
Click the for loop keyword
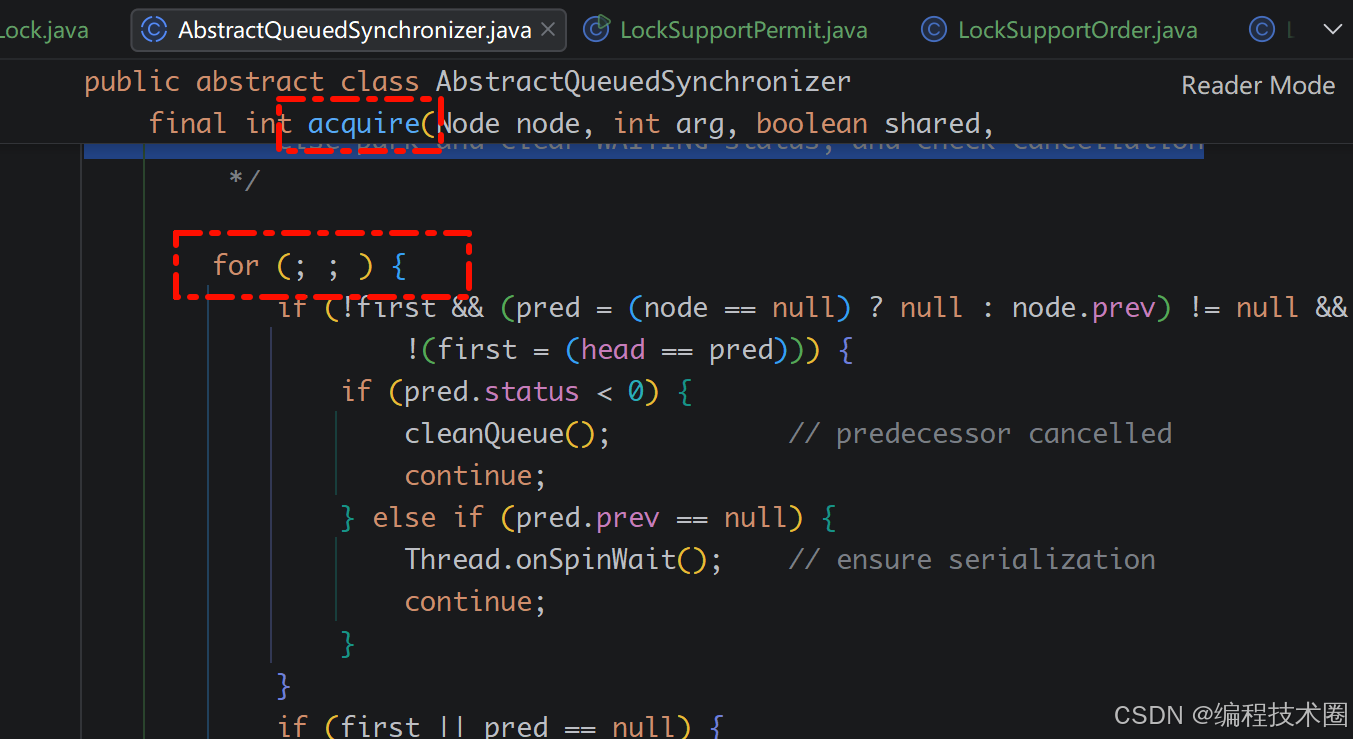[236, 265]
